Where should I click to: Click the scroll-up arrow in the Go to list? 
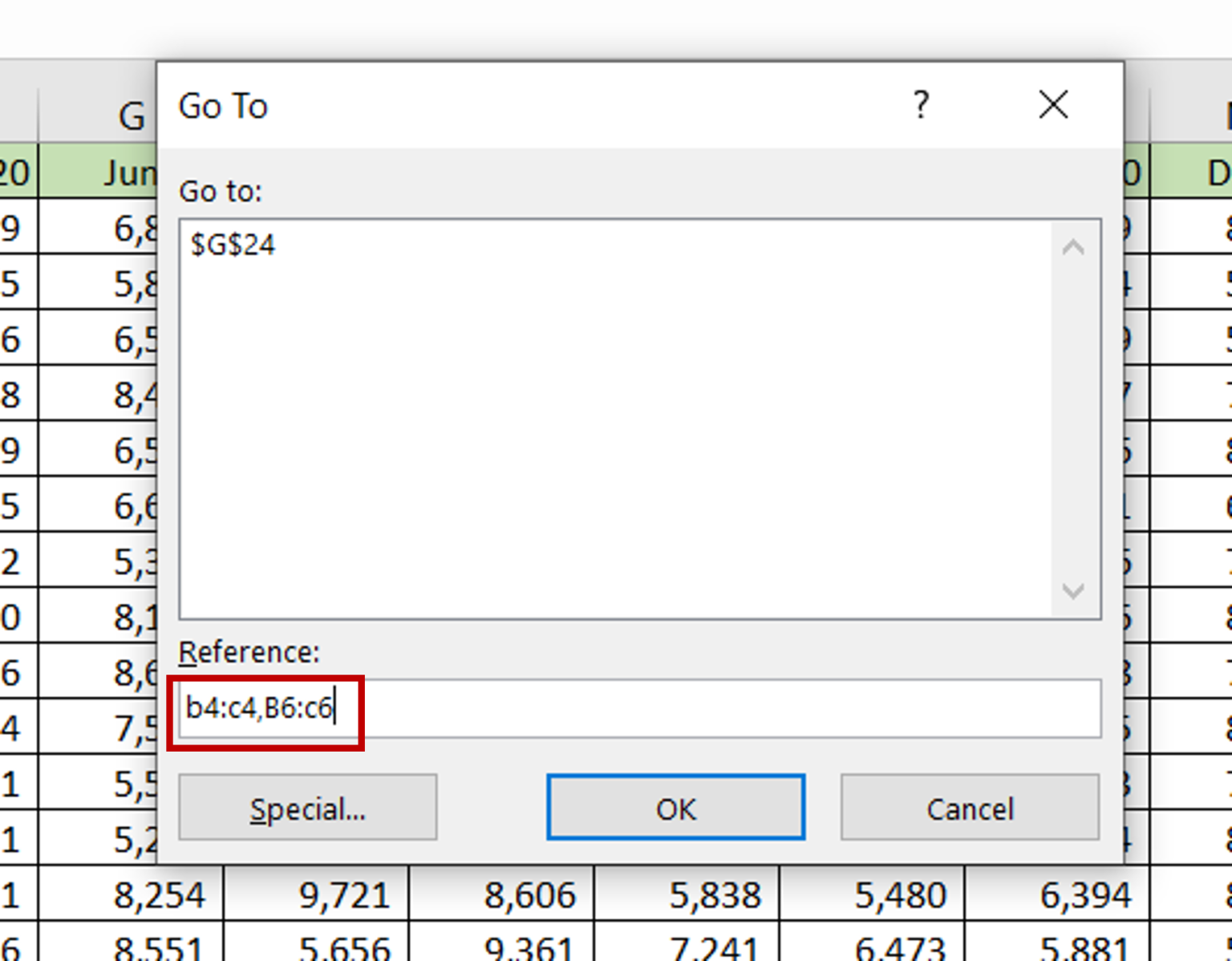(1072, 245)
